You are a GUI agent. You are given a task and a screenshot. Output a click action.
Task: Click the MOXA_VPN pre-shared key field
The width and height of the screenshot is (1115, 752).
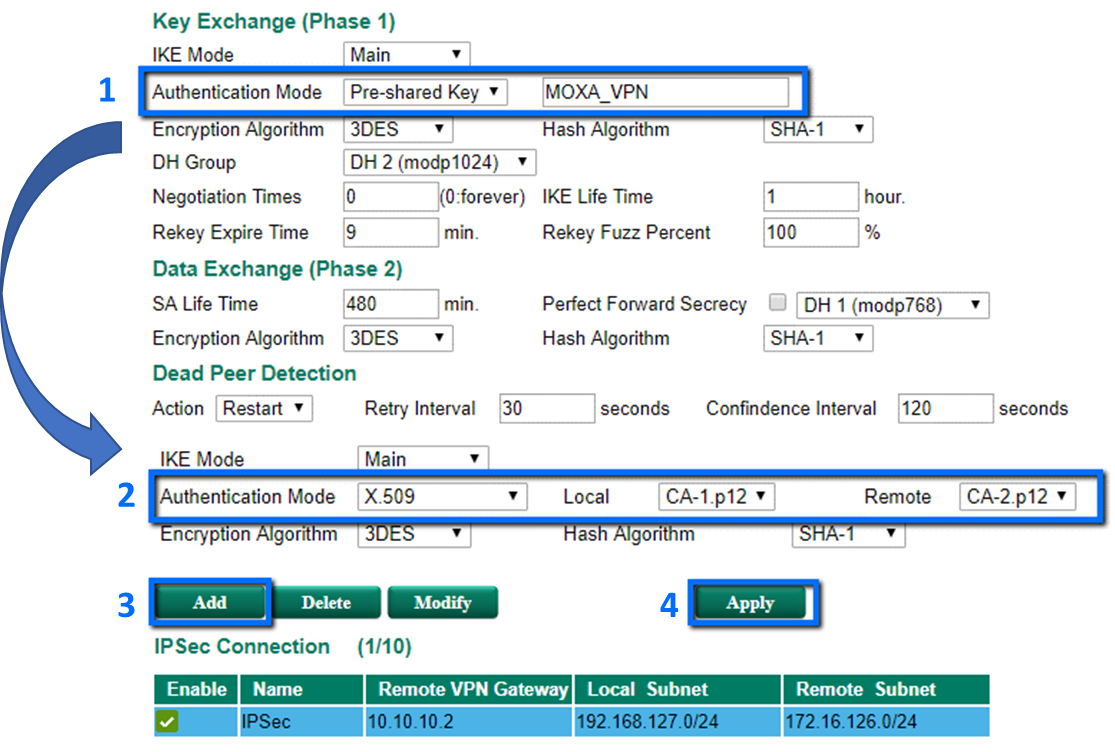click(x=665, y=92)
